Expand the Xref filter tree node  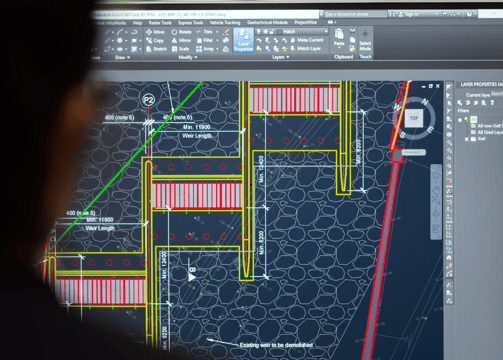coord(466,139)
